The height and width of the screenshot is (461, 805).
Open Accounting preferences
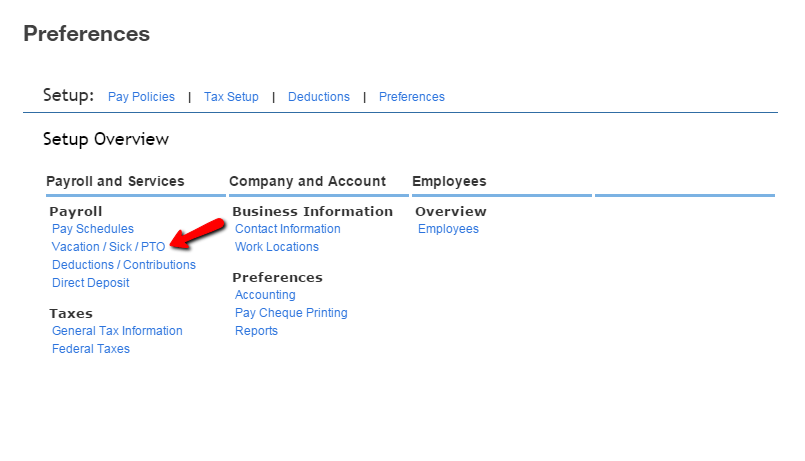pos(265,295)
